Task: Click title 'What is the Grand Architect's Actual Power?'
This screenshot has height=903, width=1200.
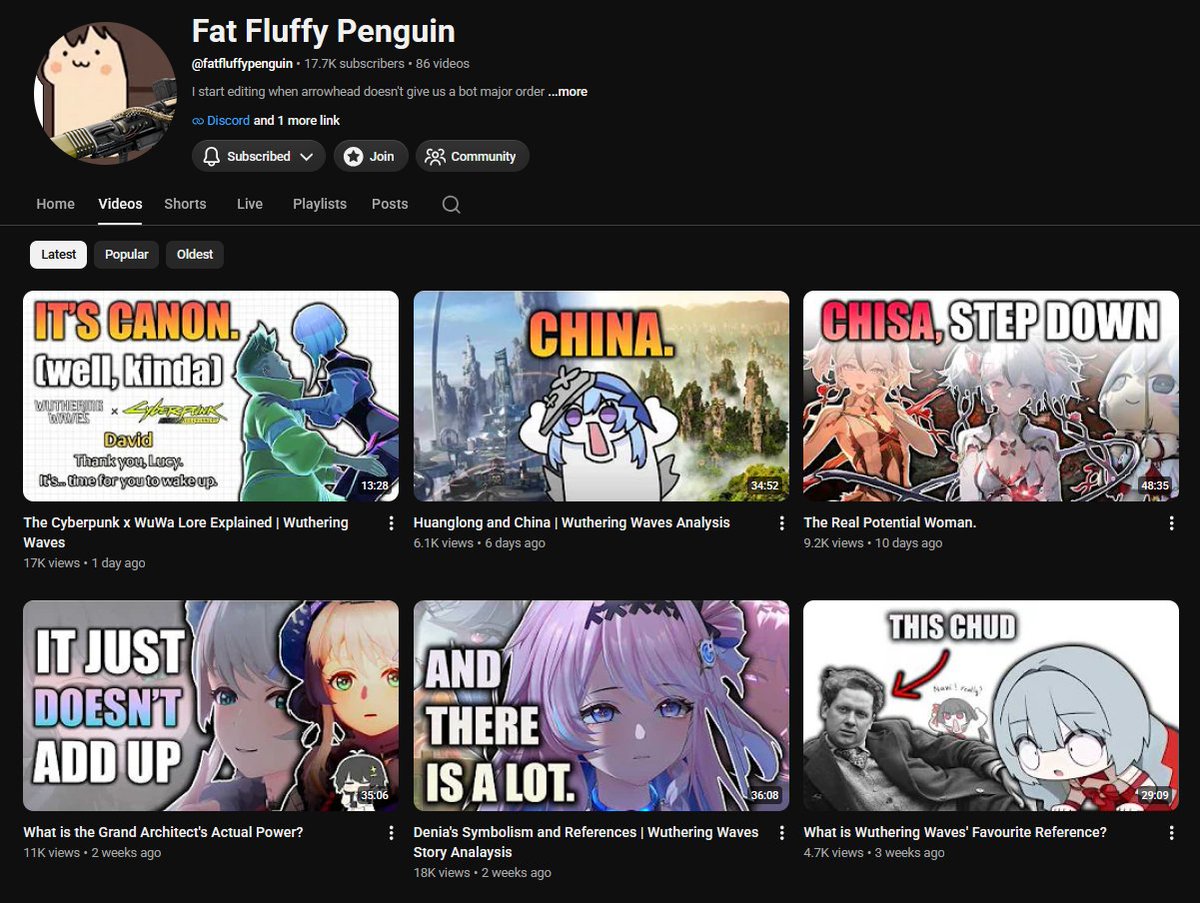Action: pyautogui.click(x=163, y=833)
